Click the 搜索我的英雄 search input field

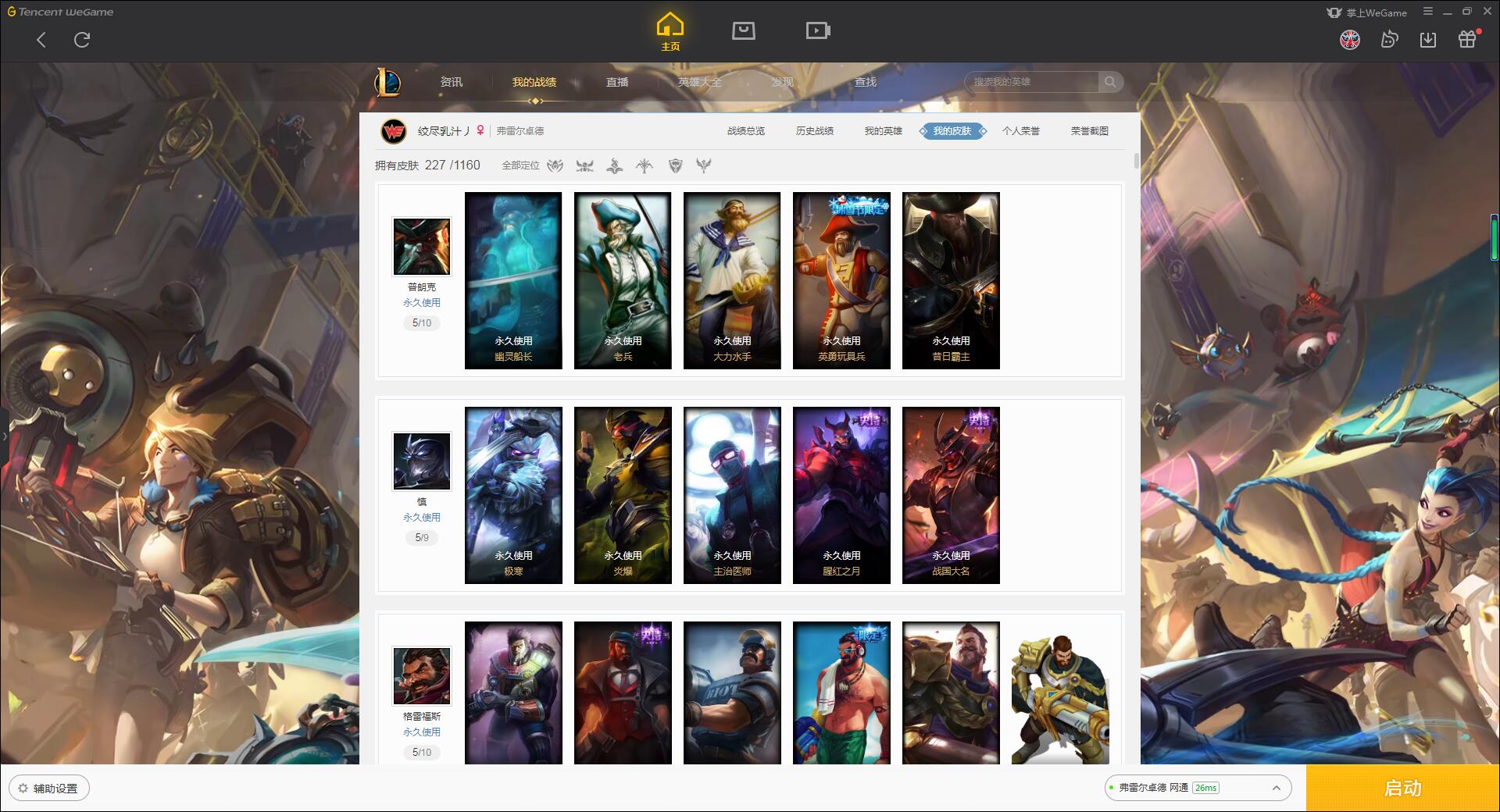[1032, 82]
